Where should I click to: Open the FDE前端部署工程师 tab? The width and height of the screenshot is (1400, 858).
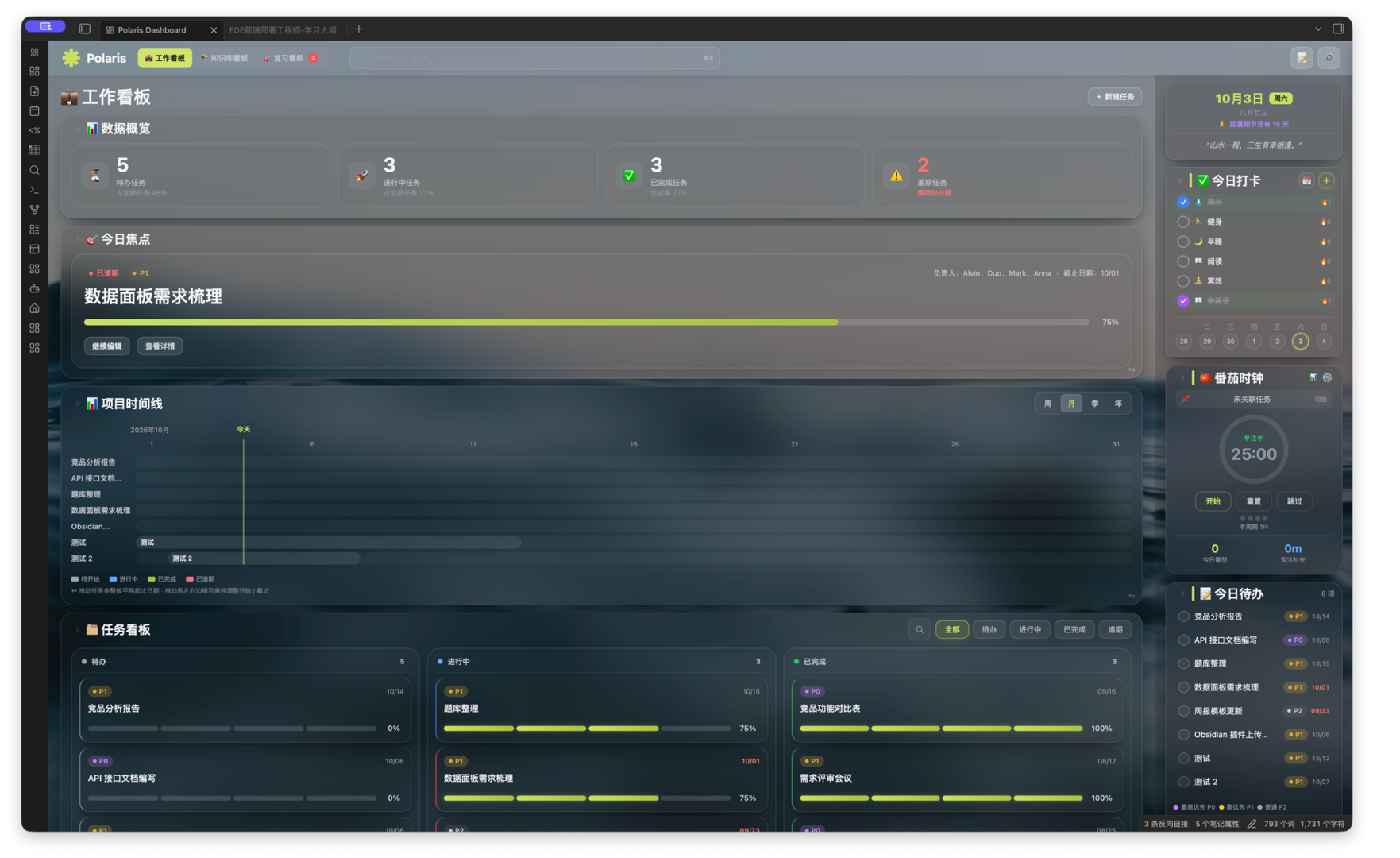point(283,30)
